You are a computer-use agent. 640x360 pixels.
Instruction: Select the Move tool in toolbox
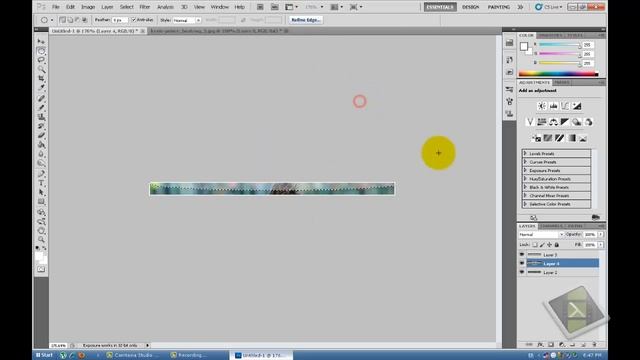point(41,41)
